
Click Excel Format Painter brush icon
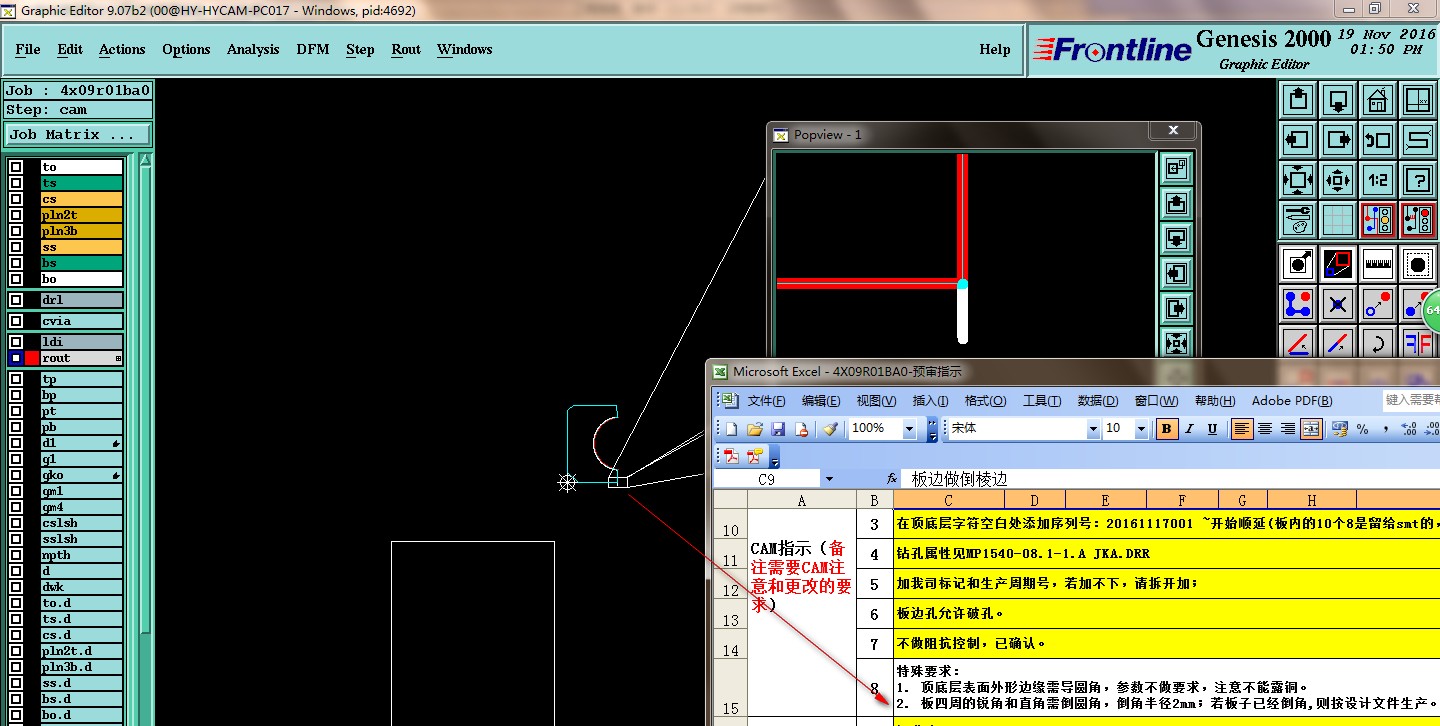click(x=830, y=429)
